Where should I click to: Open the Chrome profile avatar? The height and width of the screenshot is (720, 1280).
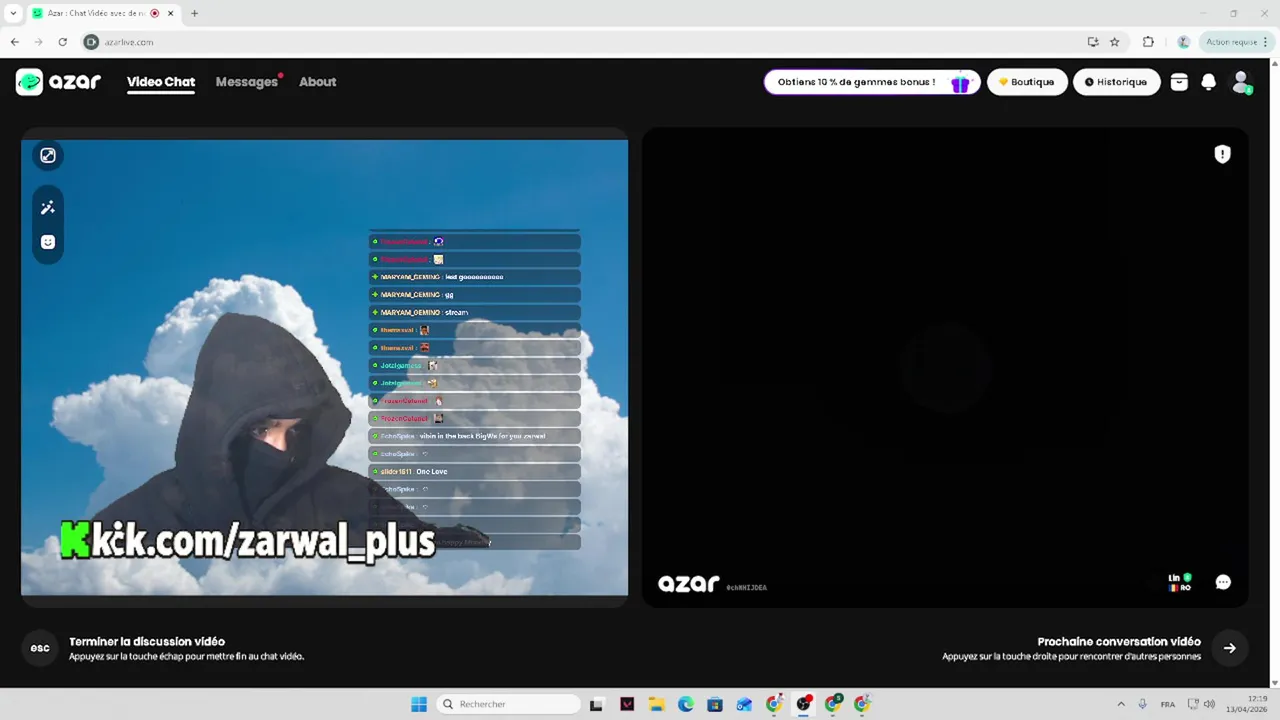[x=1184, y=42]
